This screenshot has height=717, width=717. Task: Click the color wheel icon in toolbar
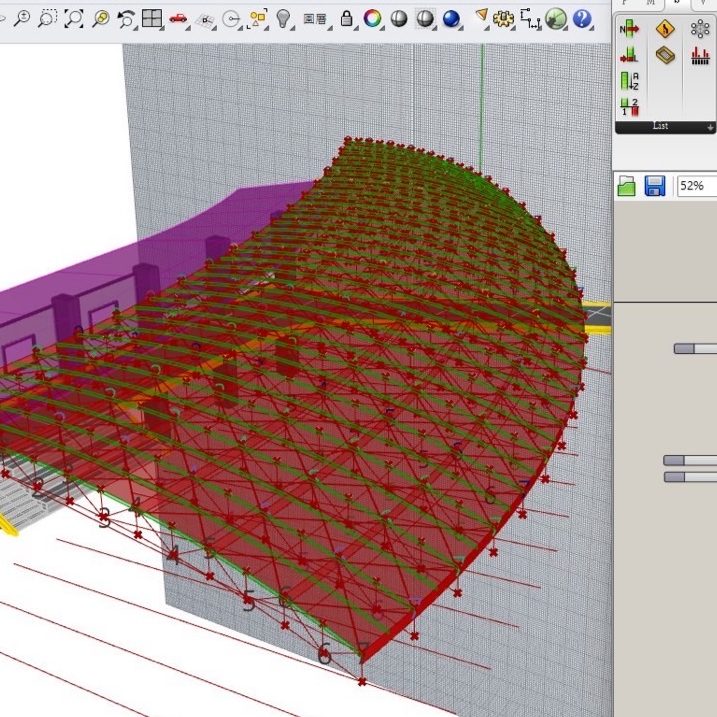click(372, 18)
